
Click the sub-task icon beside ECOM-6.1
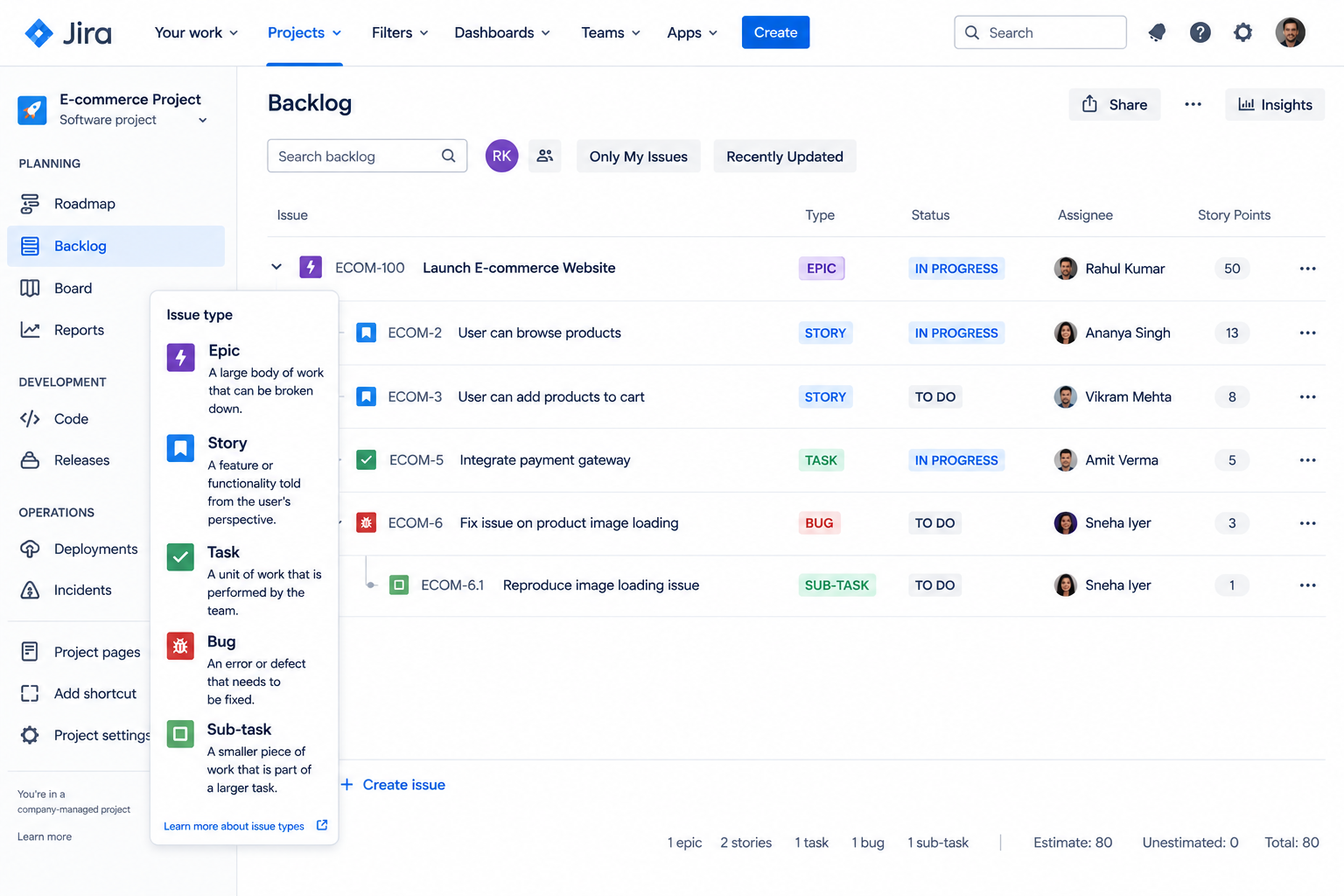coord(399,584)
